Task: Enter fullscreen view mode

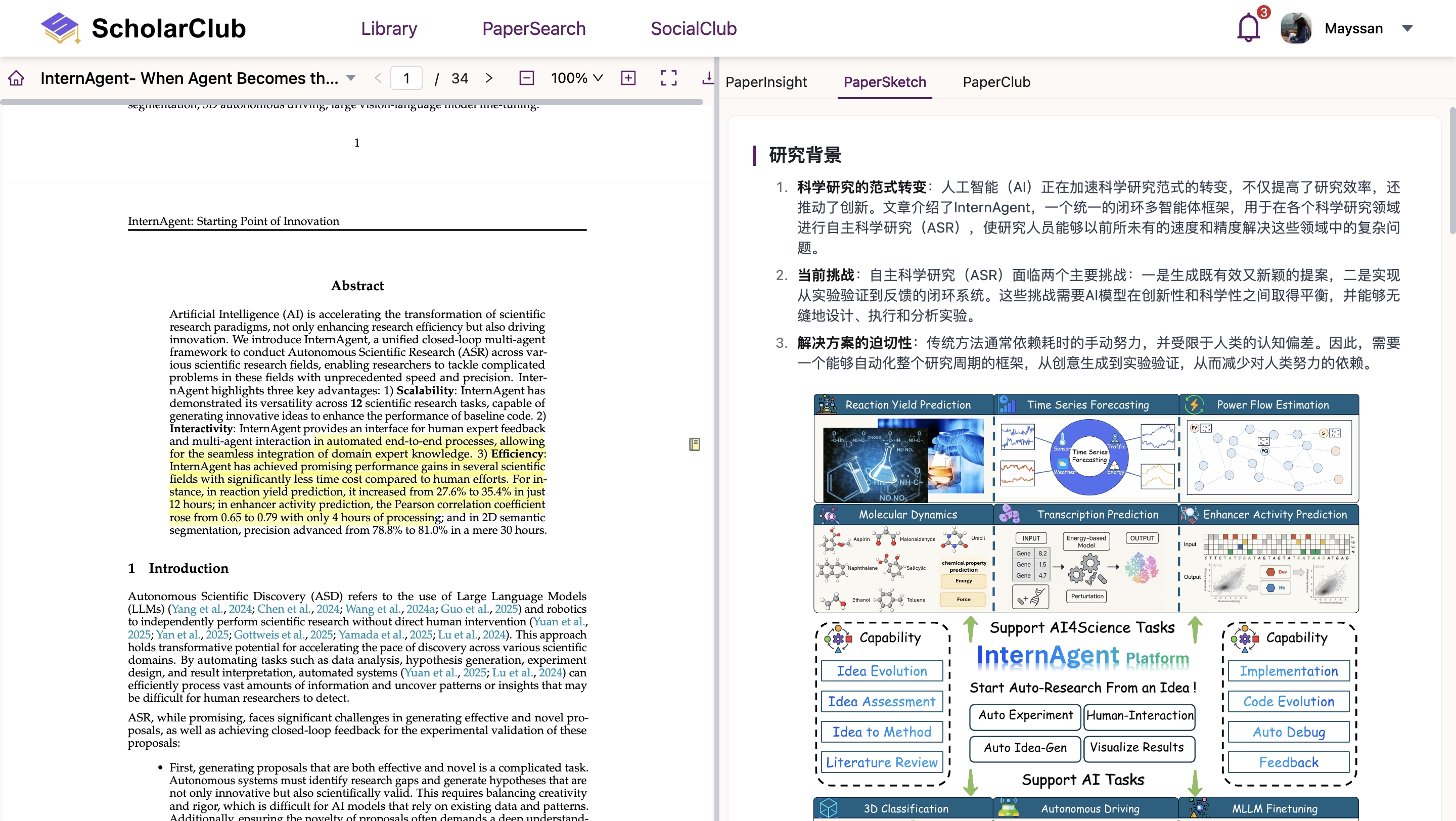Action: (669, 78)
